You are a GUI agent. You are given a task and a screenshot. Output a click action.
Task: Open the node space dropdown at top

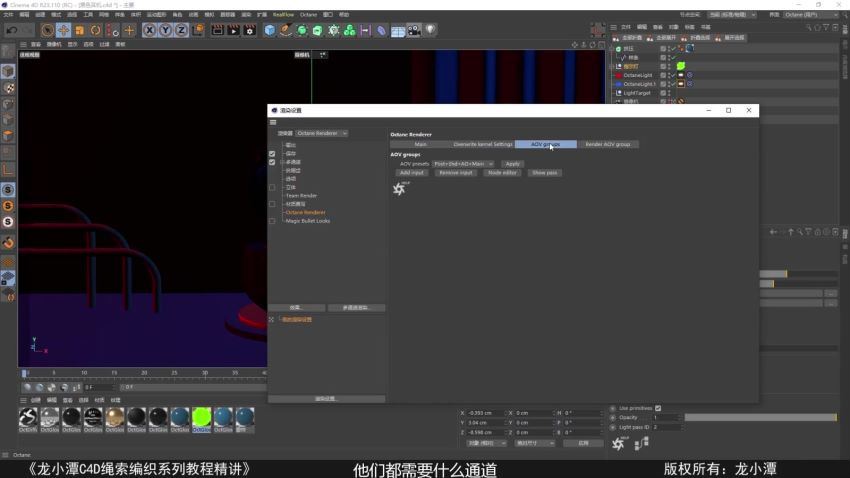click(732, 15)
